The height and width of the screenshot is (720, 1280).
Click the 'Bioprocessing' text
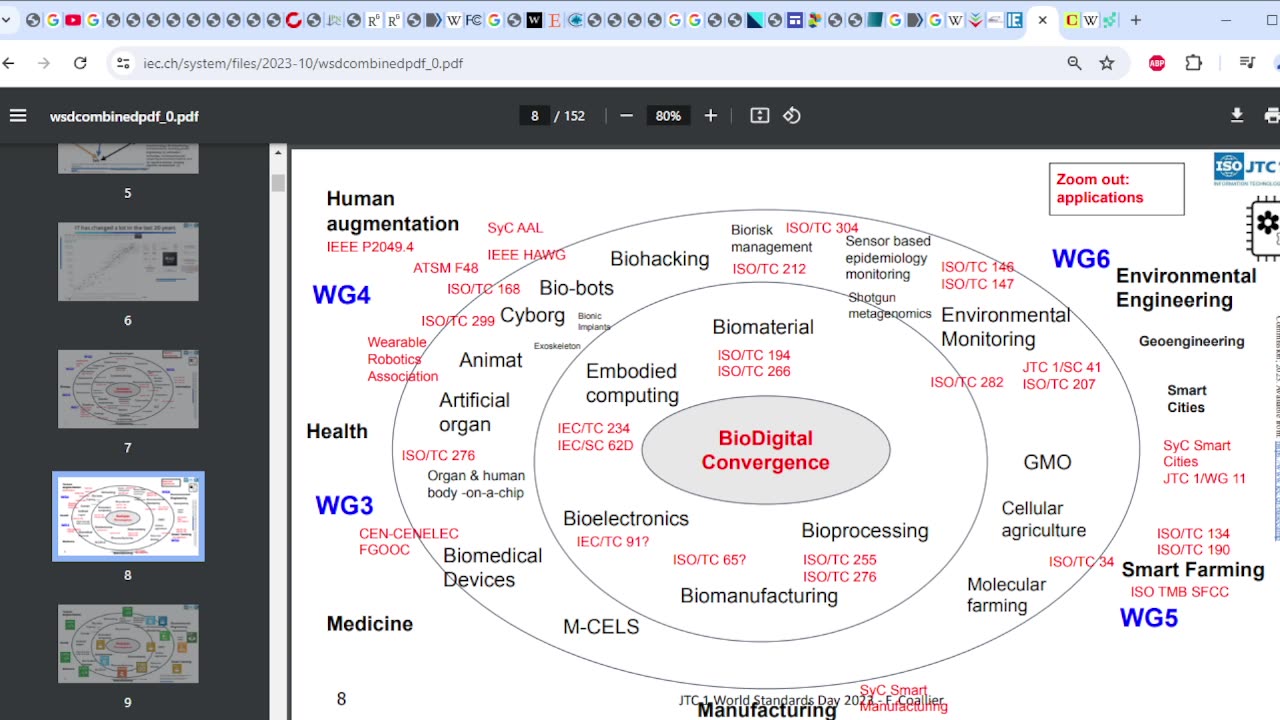(x=865, y=531)
